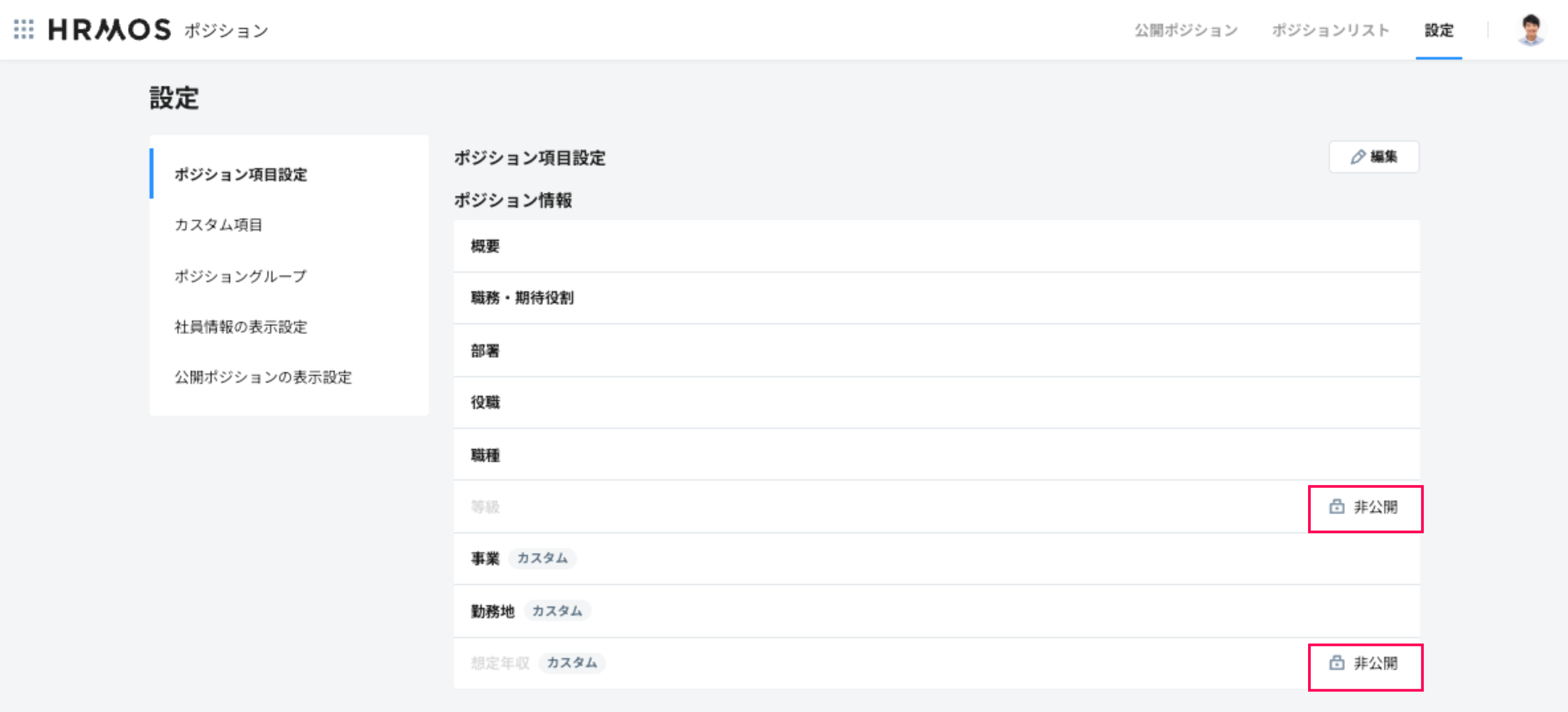The width and height of the screenshot is (1568, 712).
Task: Select the 設定 tab in header
Action: pyautogui.click(x=1439, y=30)
